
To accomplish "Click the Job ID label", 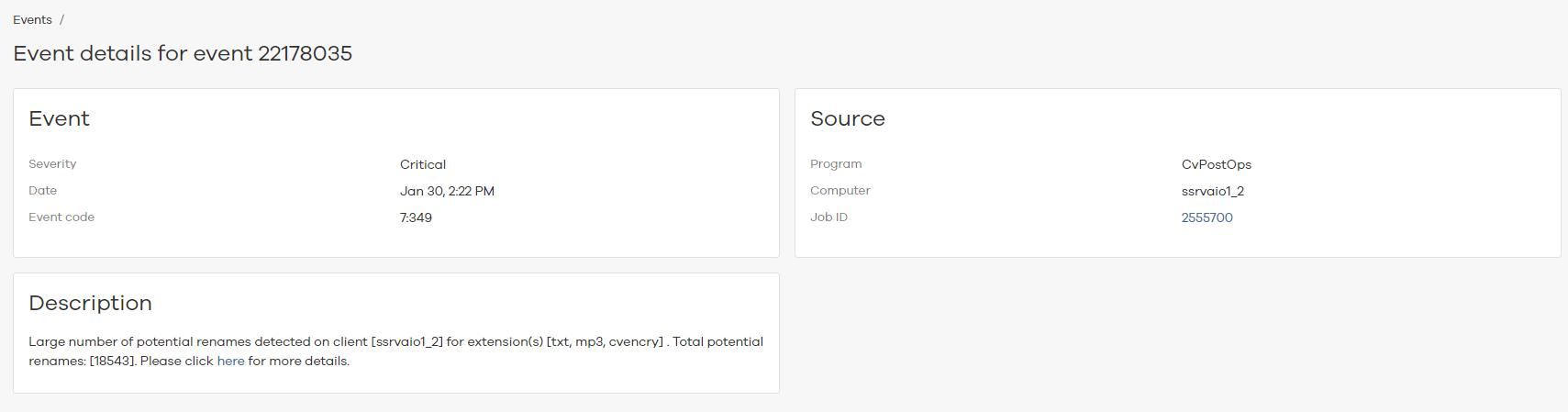I will pyautogui.click(x=828, y=217).
